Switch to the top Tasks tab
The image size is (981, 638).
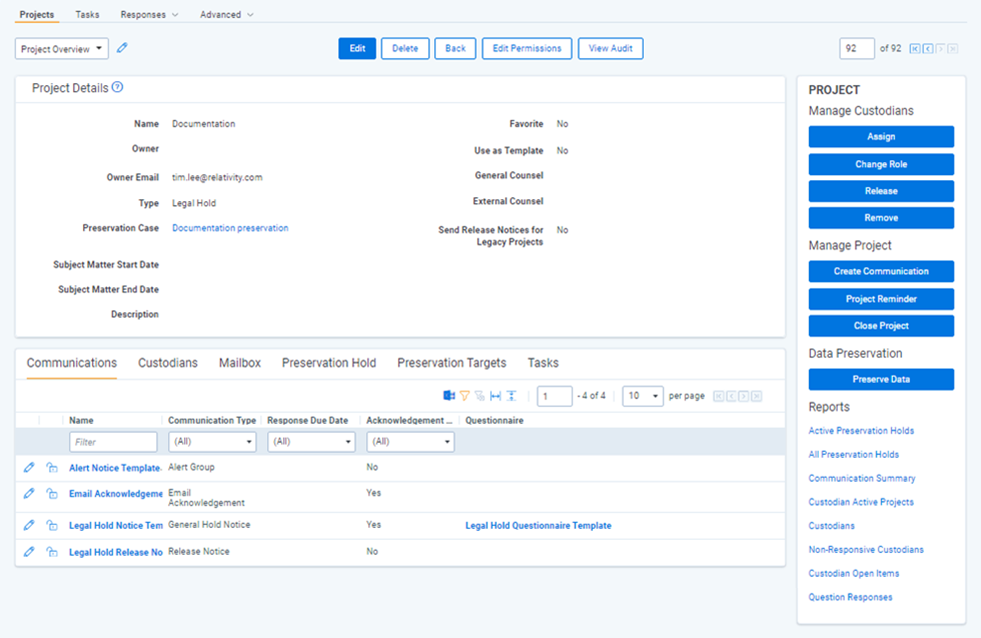87,14
